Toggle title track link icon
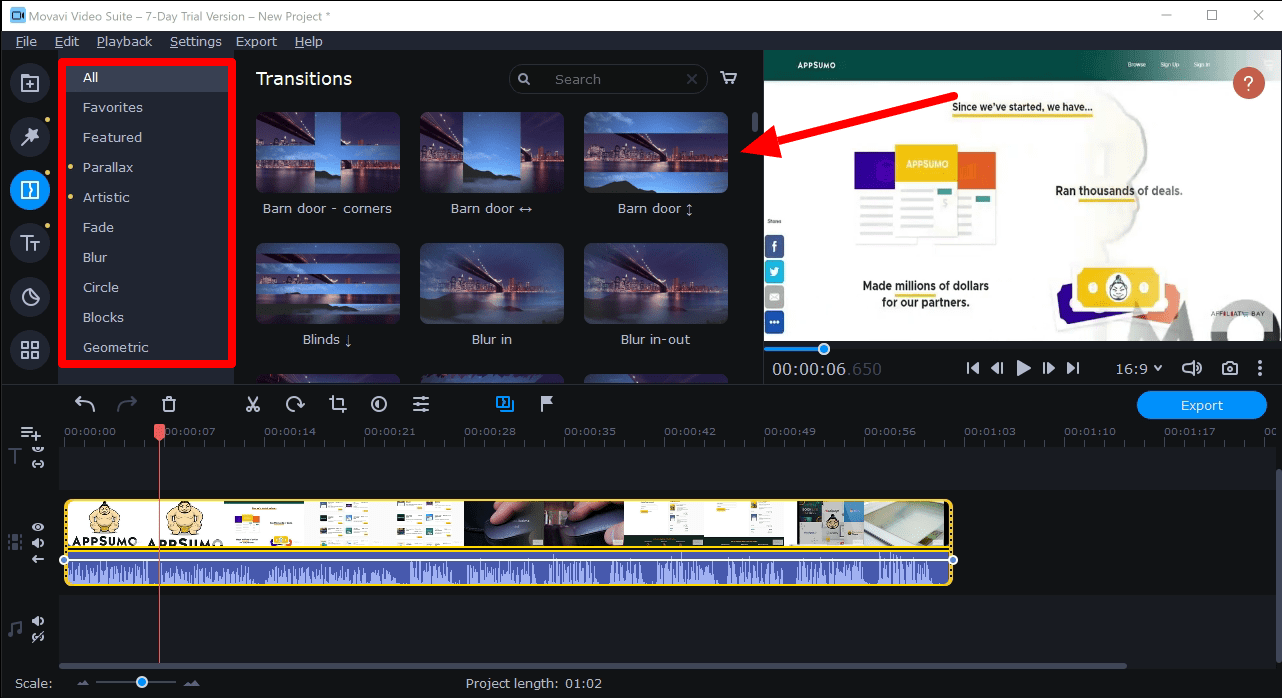The width and height of the screenshot is (1282, 698). 38,464
